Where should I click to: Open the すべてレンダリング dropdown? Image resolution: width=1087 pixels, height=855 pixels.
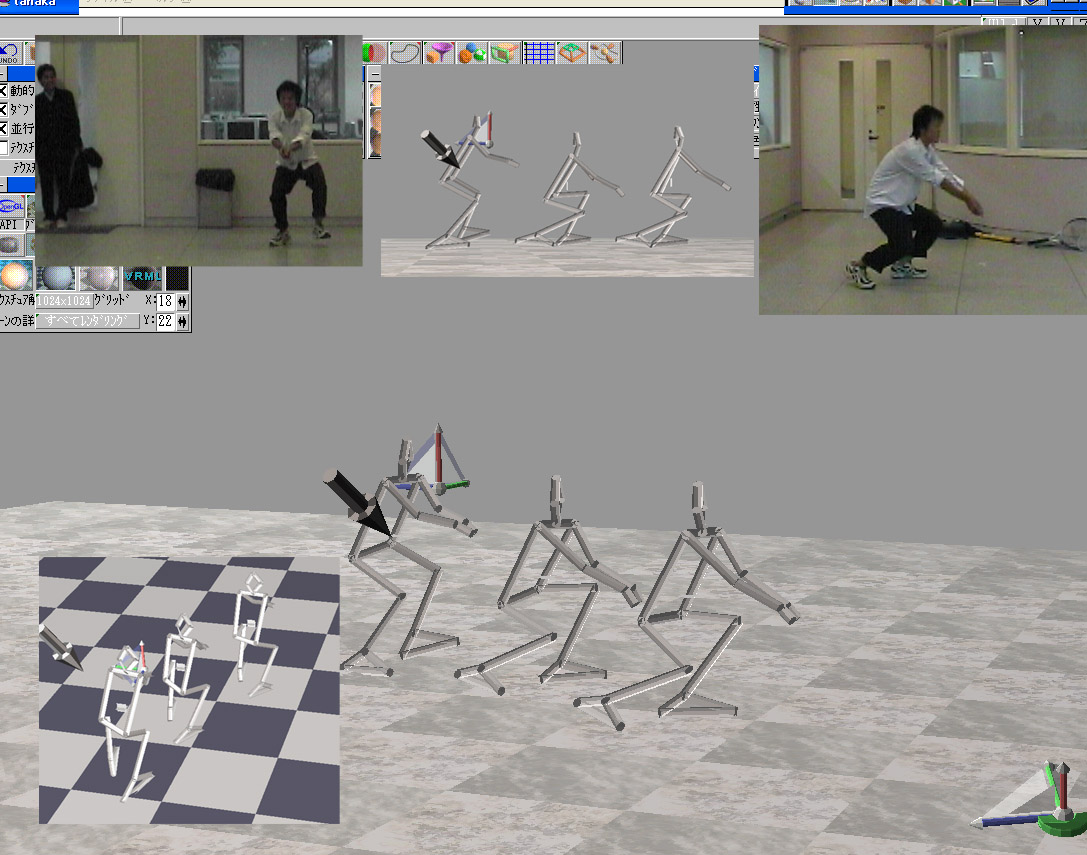coord(87,320)
